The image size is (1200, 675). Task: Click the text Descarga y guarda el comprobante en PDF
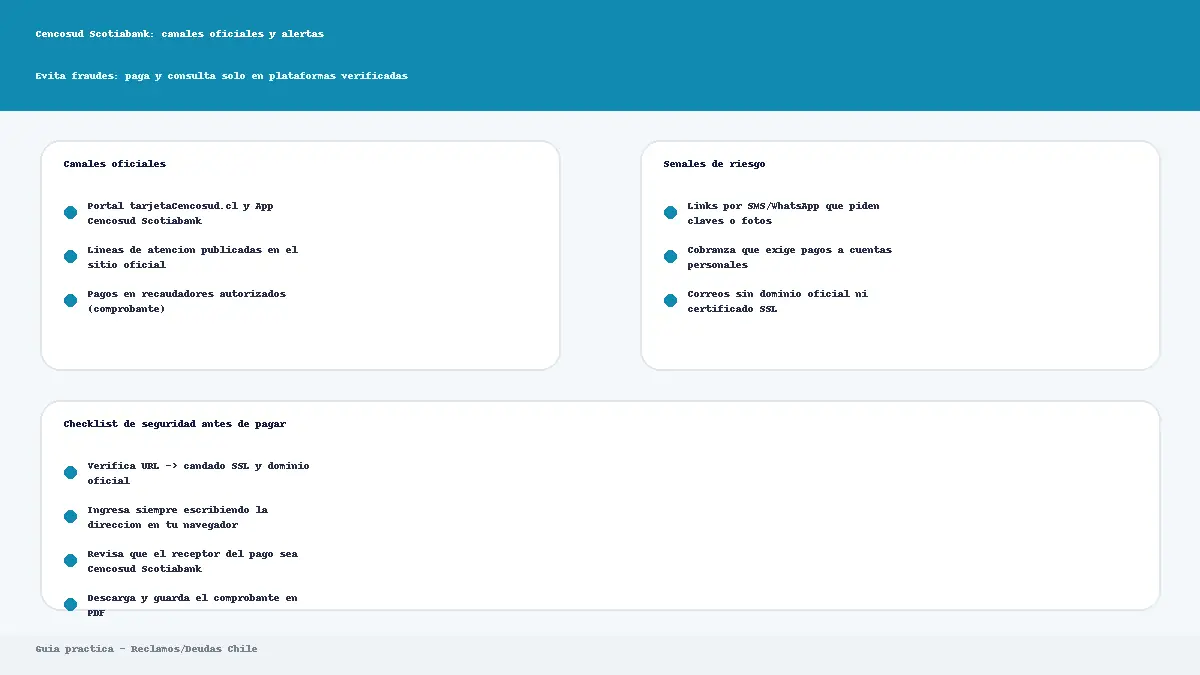(x=192, y=604)
